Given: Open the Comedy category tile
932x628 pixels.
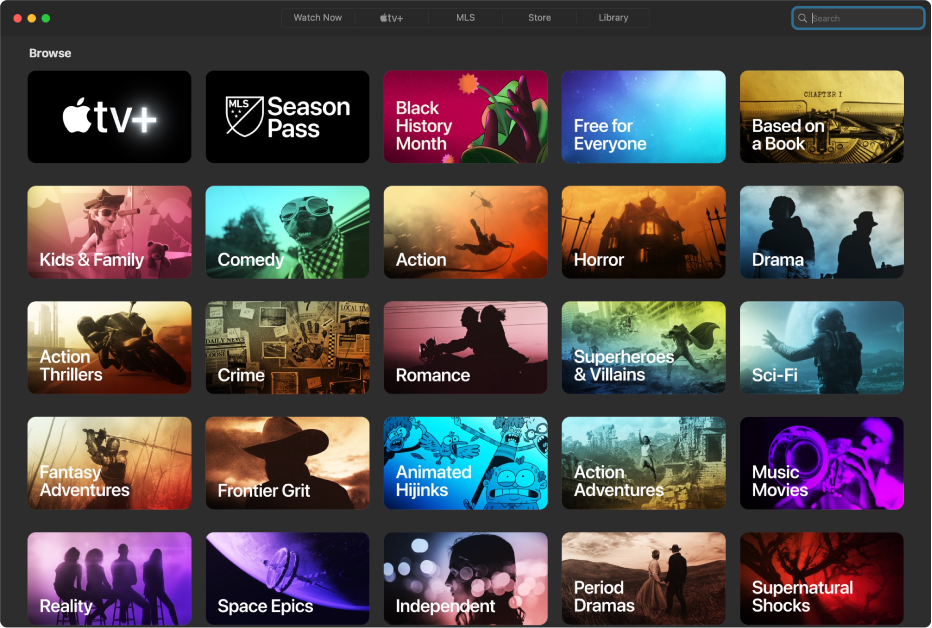Looking at the screenshot, I should pyautogui.click(x=287, y=232).
